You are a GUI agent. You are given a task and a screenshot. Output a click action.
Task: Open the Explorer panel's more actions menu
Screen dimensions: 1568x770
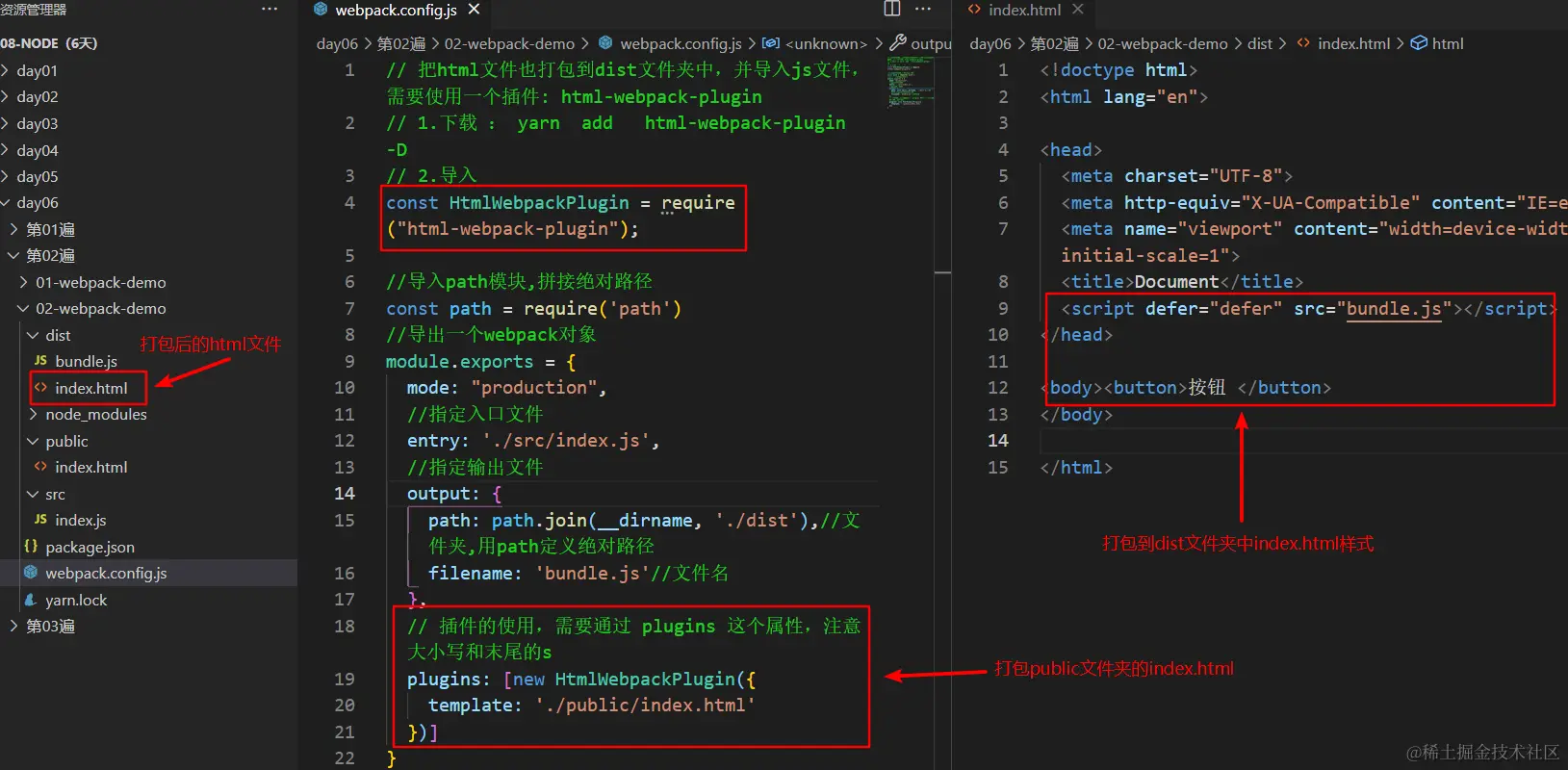[270, 10]
